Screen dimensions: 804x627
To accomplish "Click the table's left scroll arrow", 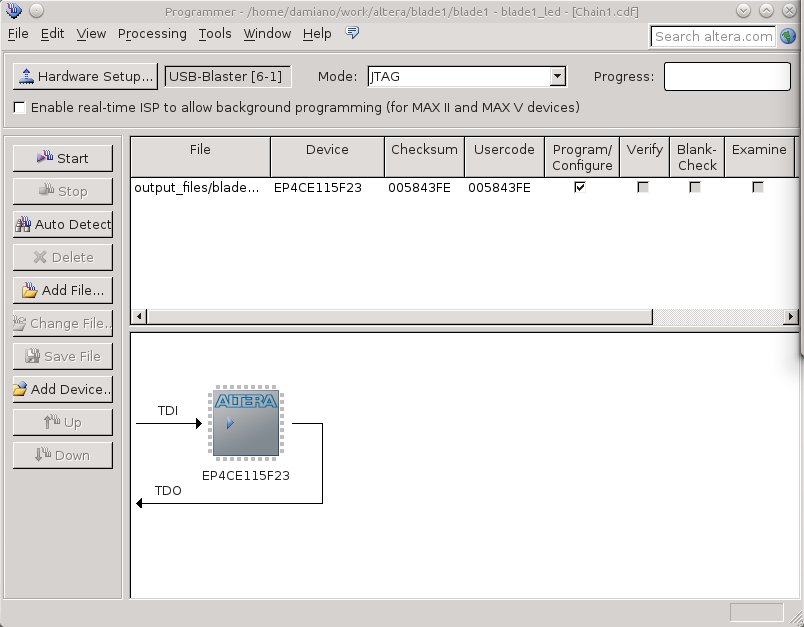I will [x=139, y=317].
